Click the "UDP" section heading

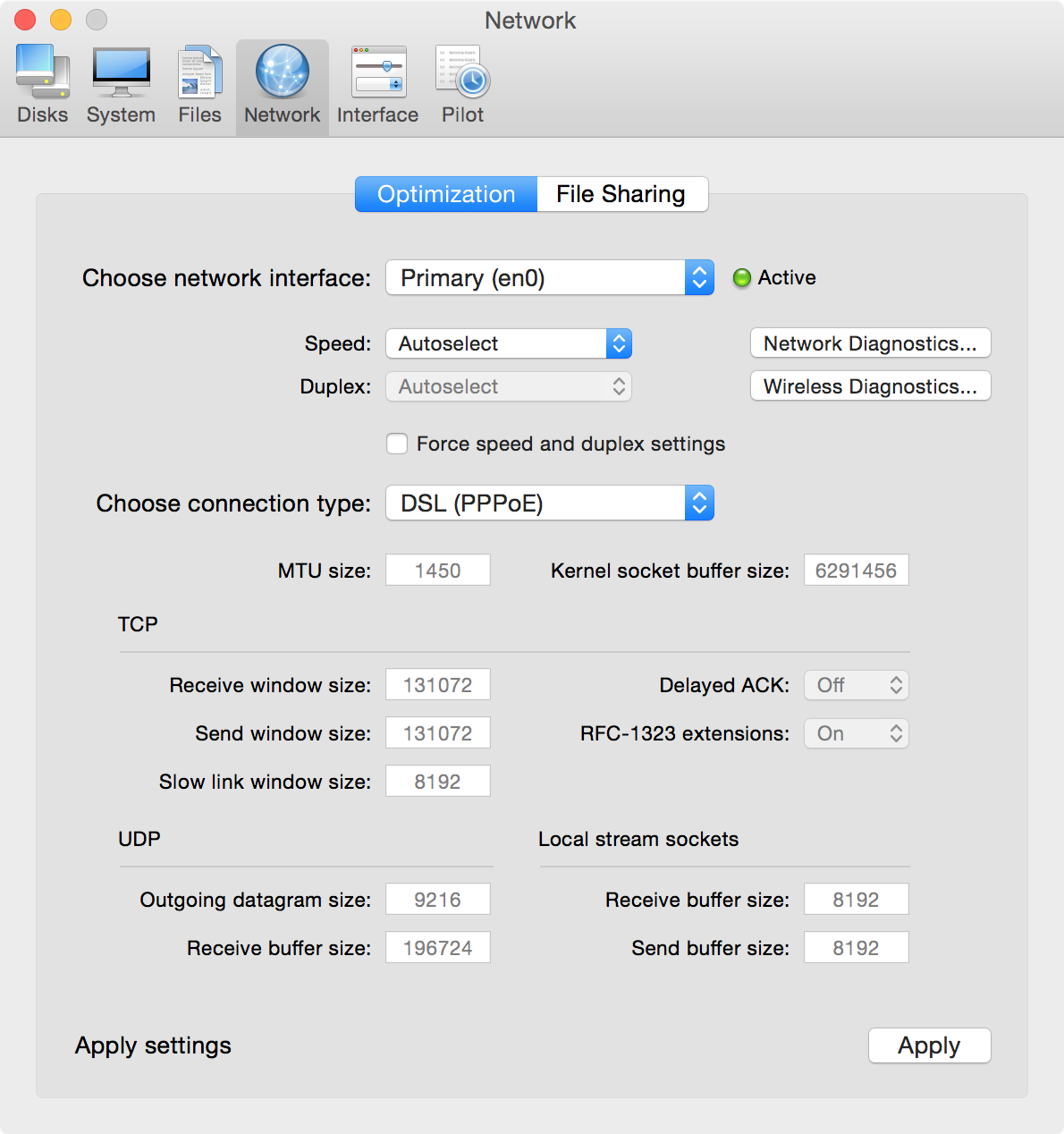(139, 839)
